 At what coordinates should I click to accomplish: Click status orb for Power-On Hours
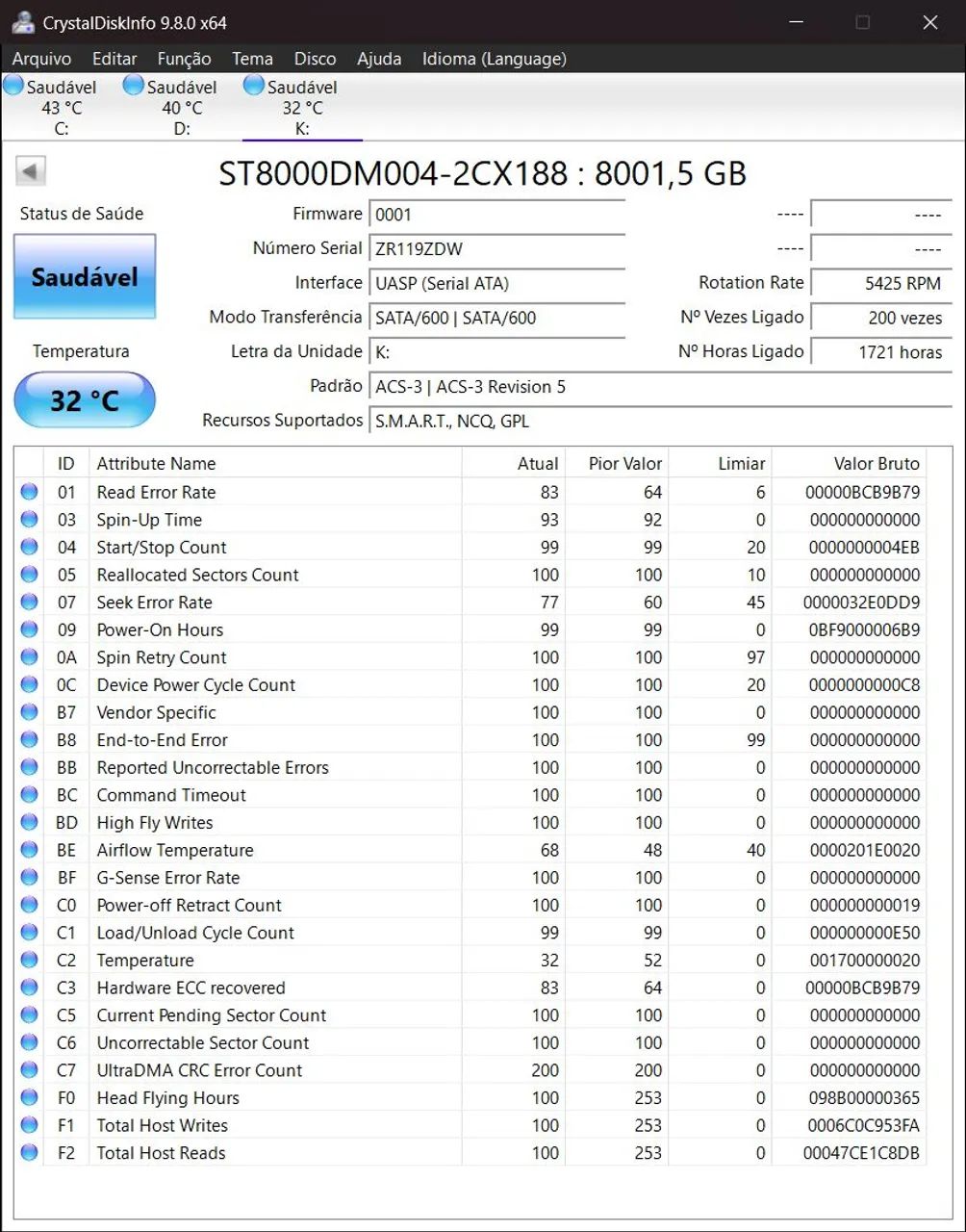point(29,629)
